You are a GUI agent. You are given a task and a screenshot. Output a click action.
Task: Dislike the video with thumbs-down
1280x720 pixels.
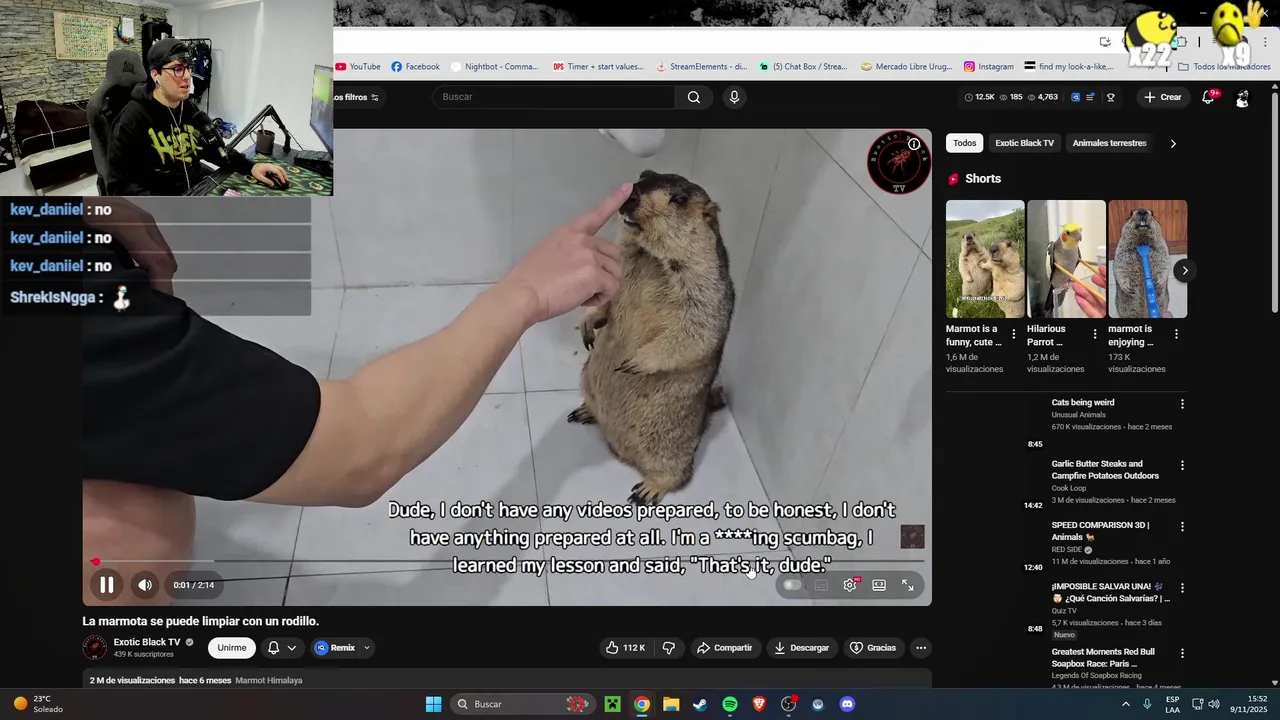669,648
